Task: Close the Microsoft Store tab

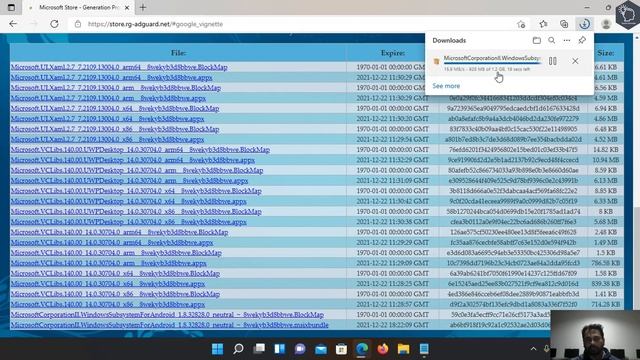Action: click(x=127, y=7)
